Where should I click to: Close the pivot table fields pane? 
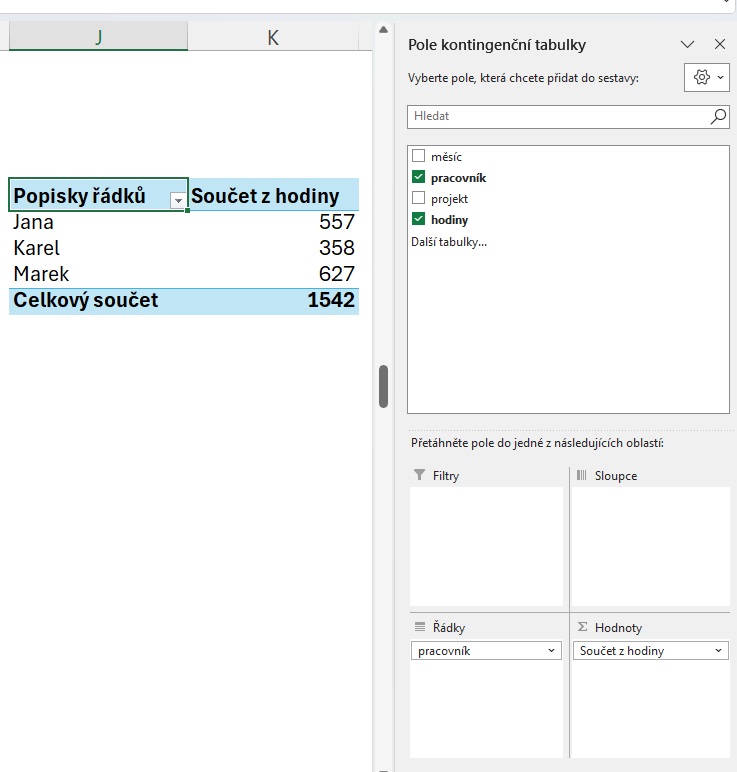pyautogui.click(x=719, y=45)
